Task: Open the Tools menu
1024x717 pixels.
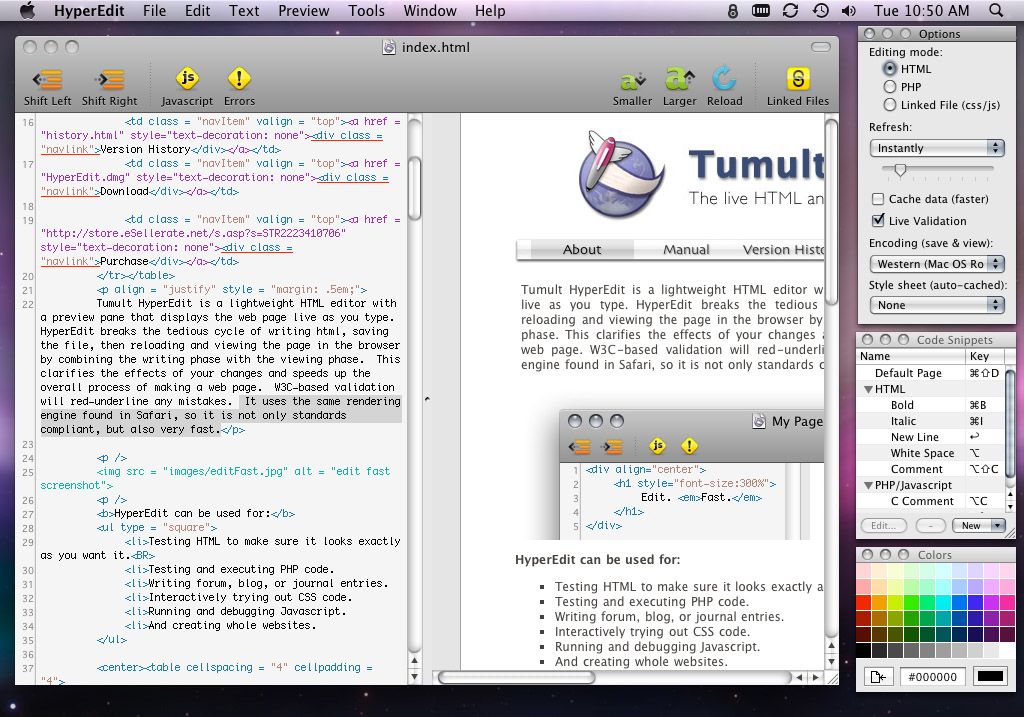Action: point(366,11)
